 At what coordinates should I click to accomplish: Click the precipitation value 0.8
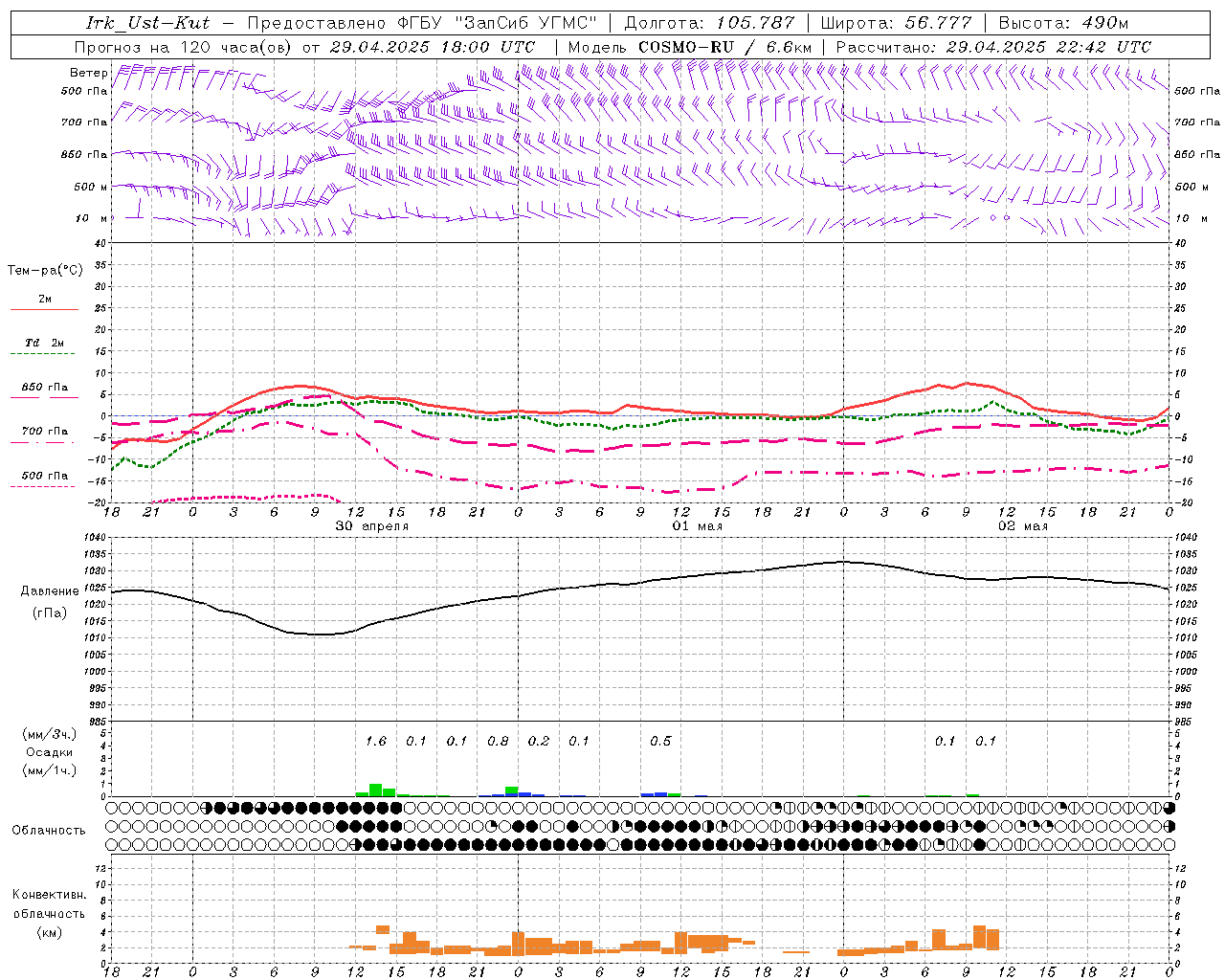[498, 742]
